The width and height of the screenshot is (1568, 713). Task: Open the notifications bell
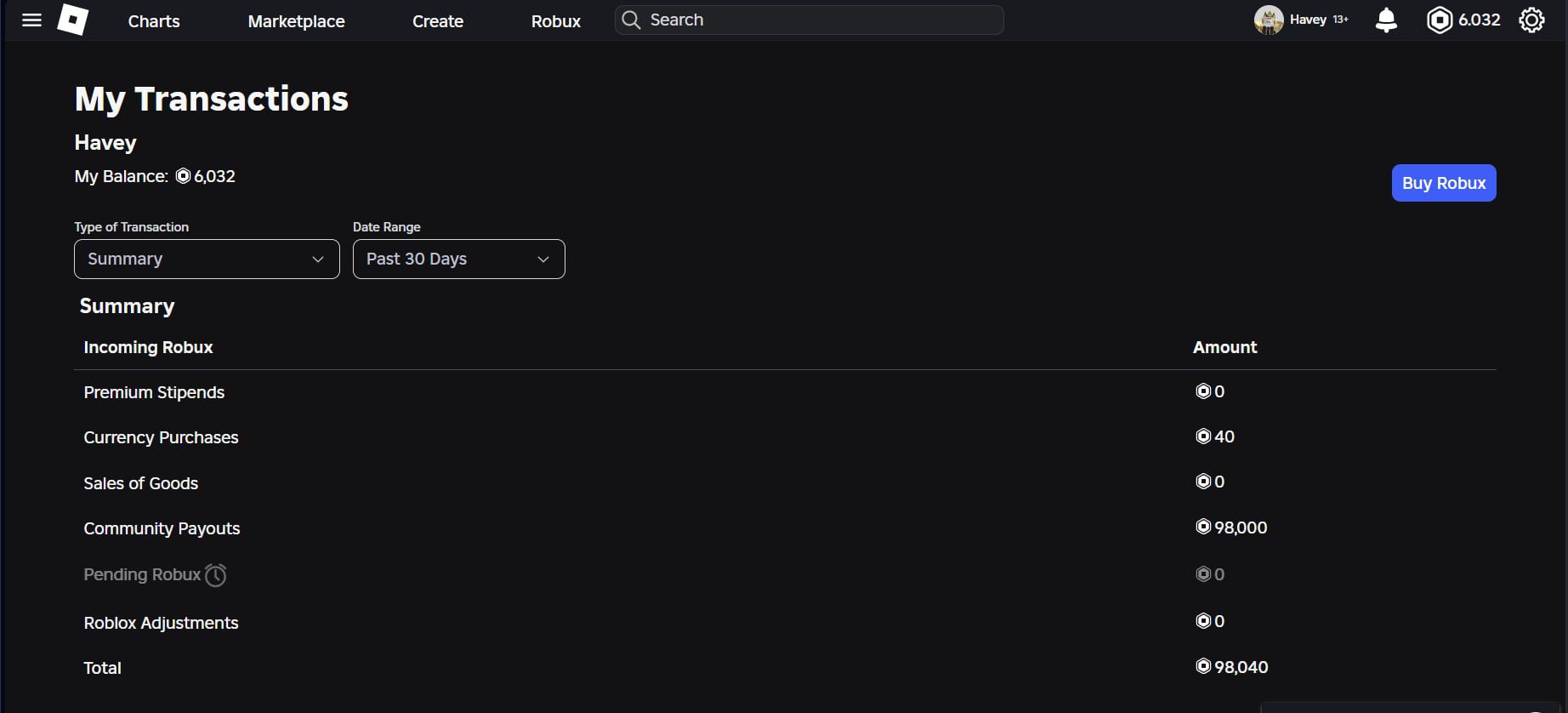1386,20
